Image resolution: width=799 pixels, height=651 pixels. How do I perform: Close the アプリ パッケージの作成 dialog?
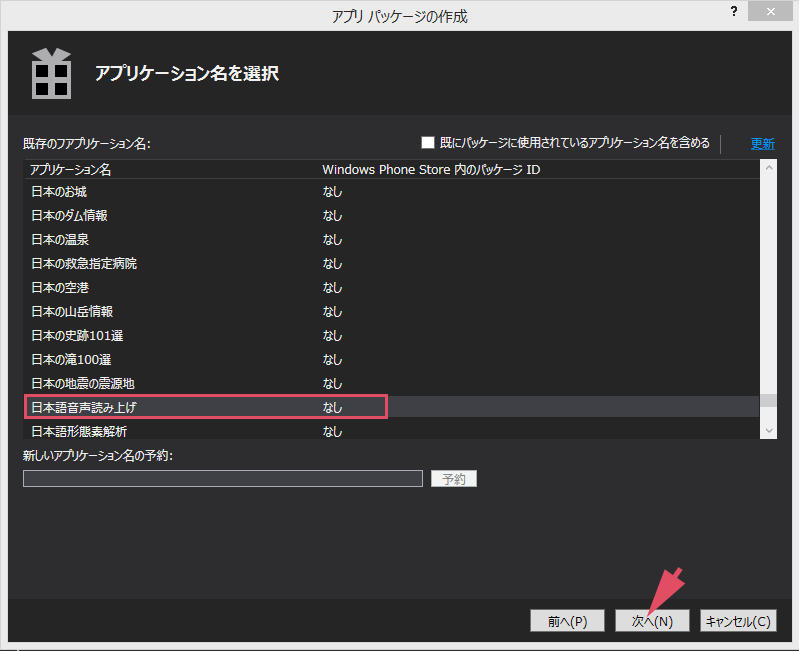770,11
